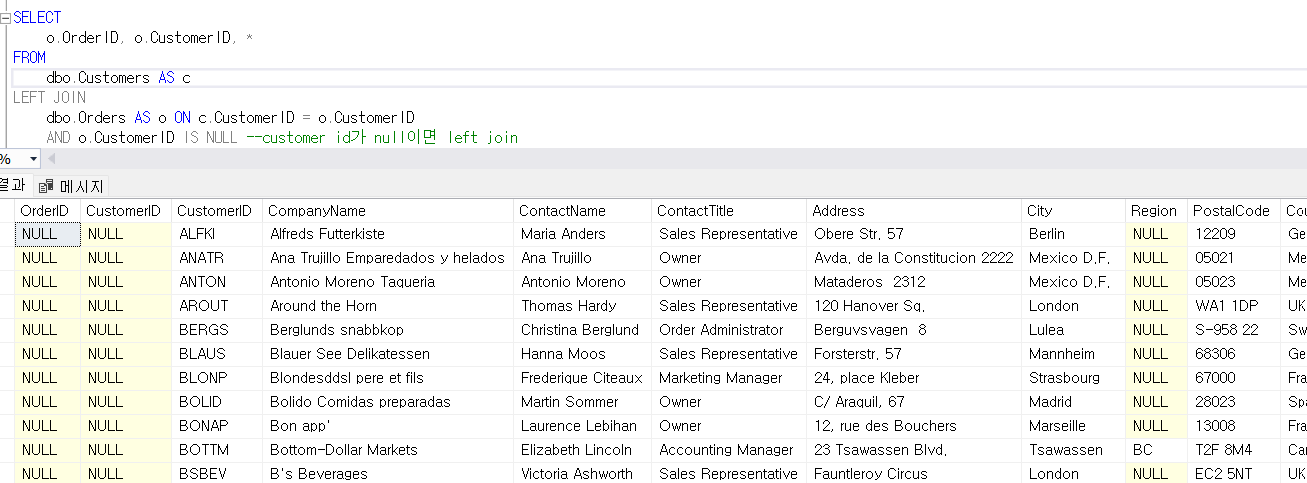Viewport: 1307px width, 483px height.
Task: Click the Tsawassen city cell
Action: 1073,450
